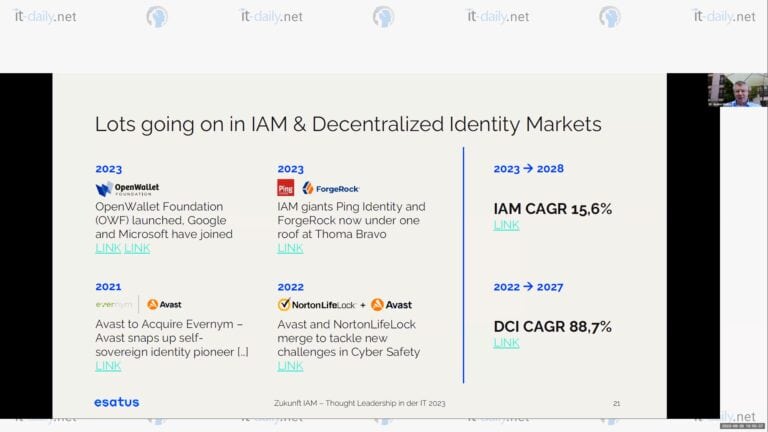Click the NortonLifeLock logo
768x432 pixels.
point(316,305)
